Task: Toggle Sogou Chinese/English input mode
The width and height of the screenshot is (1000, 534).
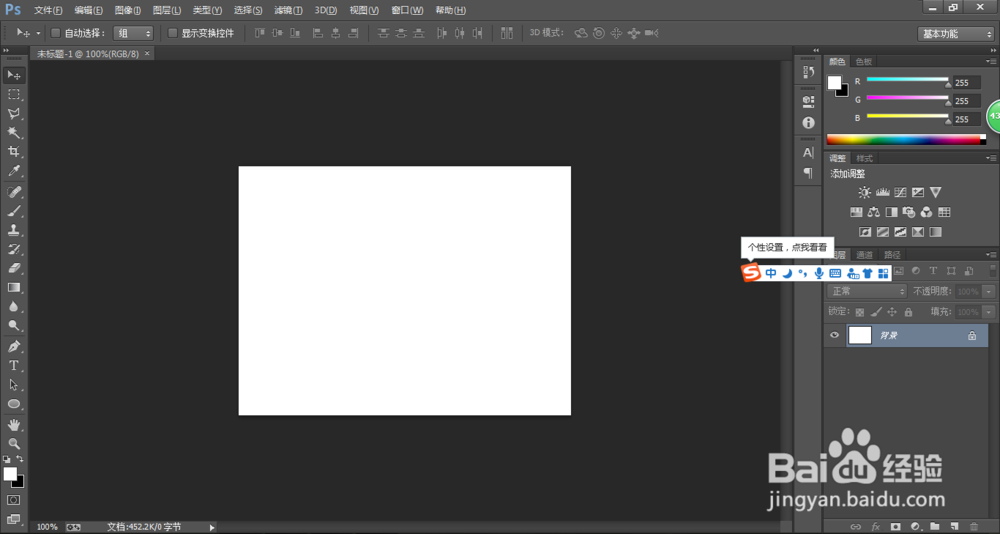Action: pos(771,273)
